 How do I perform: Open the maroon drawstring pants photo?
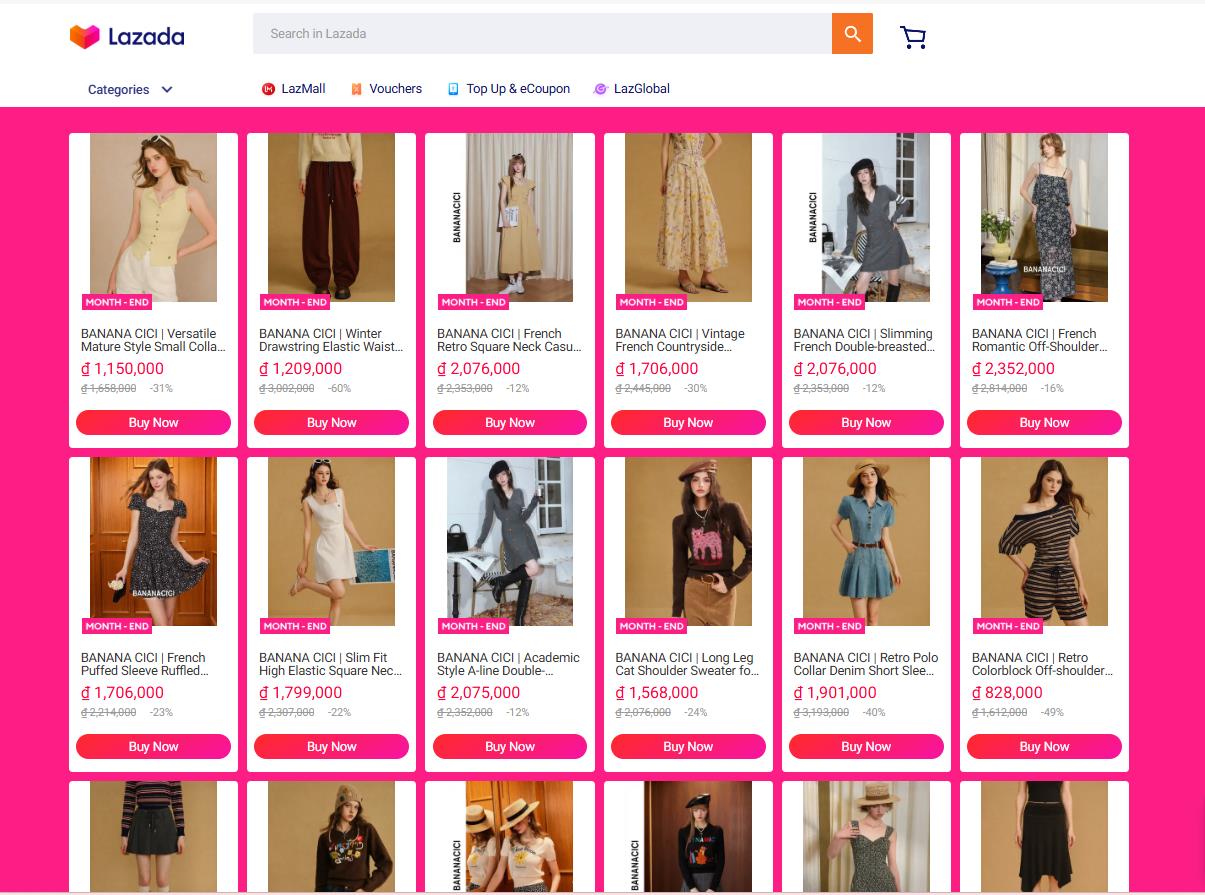(x=331, y=218)
